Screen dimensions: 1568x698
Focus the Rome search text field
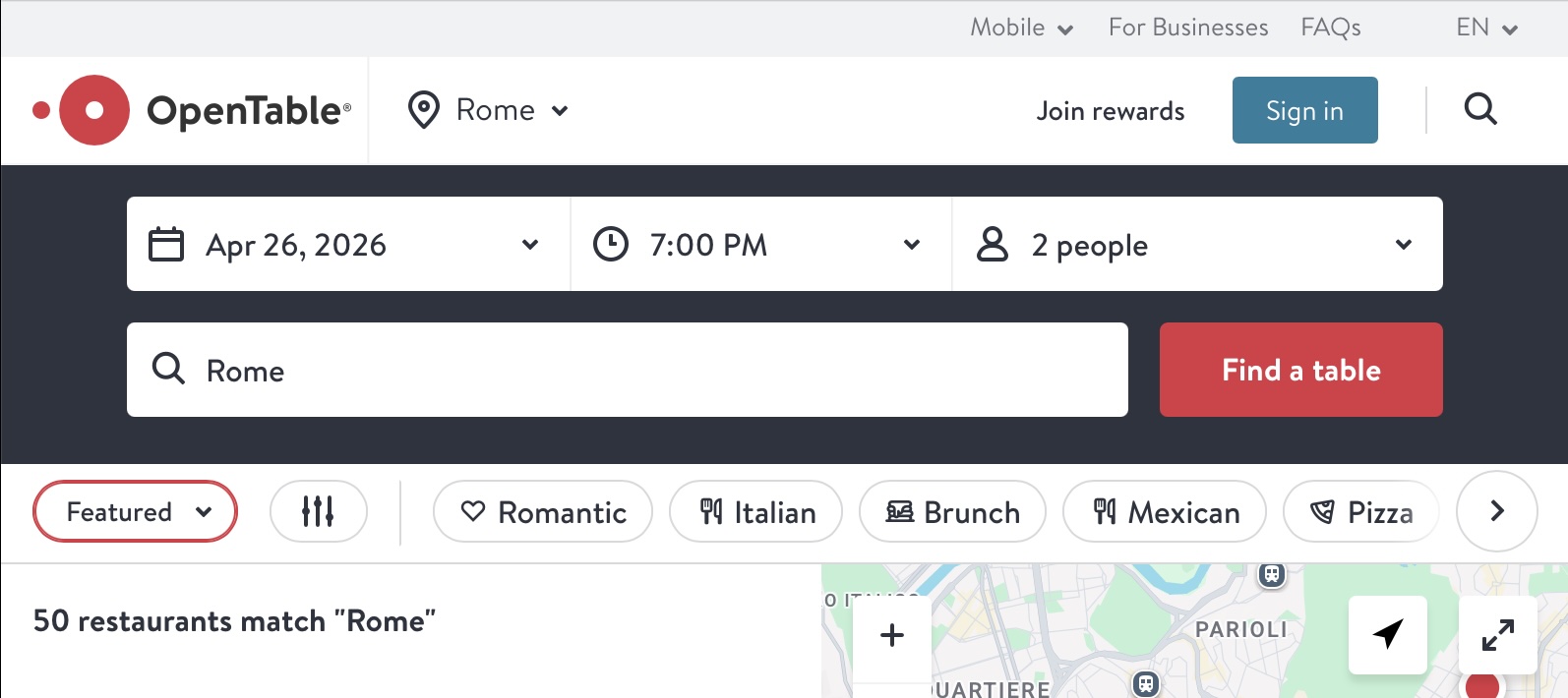[628, 370]
